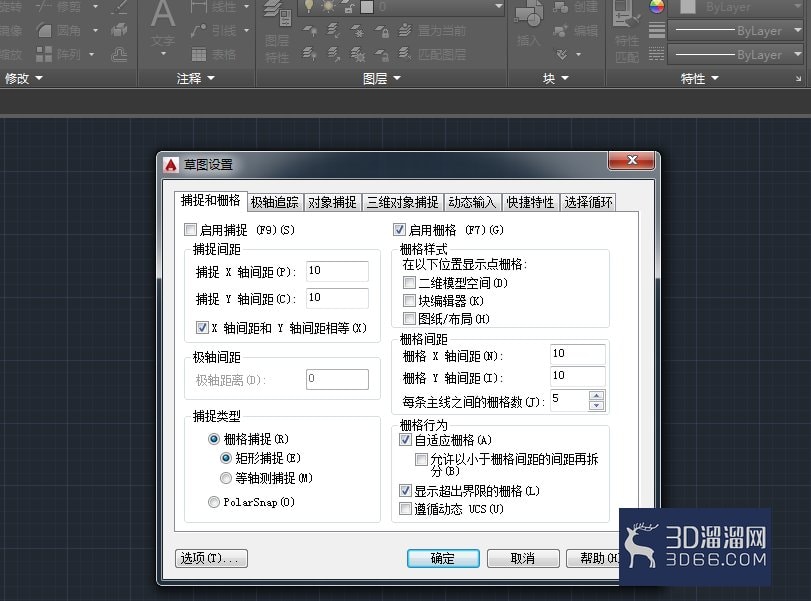This screenshot has width=811, height=601.
Task: Click the lineweight lines icon
Action: (657, 31)
